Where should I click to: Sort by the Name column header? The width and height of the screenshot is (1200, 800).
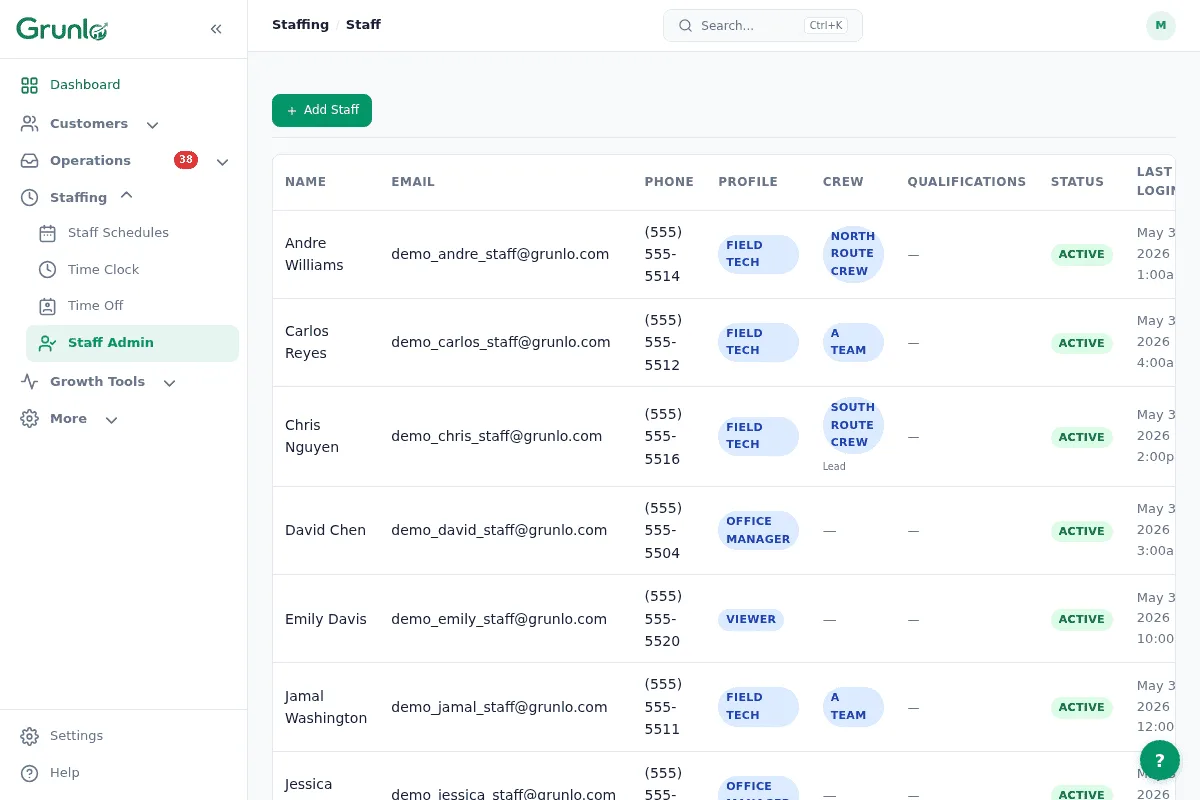tap(306, 182)
